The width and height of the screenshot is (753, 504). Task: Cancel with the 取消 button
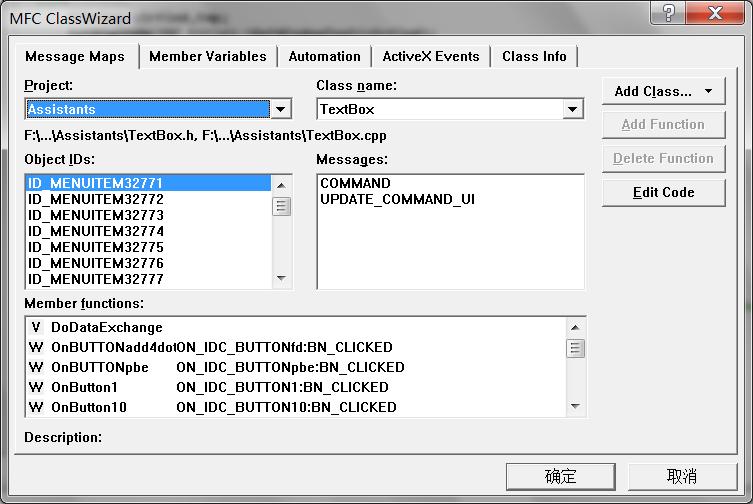coord(682,477)
